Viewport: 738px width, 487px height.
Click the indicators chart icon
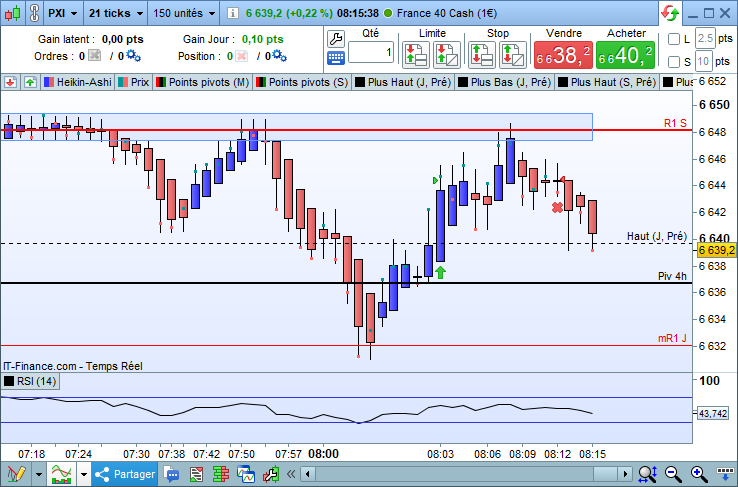click(x=61, y=474)
